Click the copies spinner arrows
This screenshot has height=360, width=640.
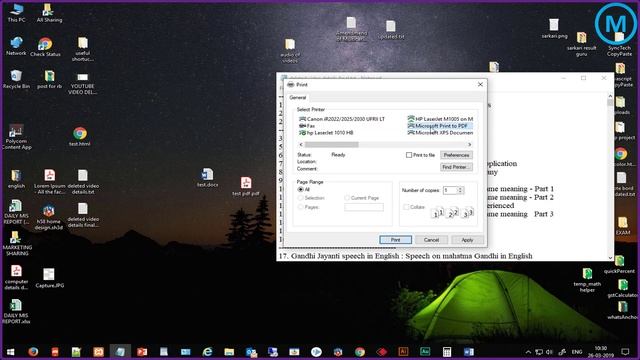tap(461, 190)
